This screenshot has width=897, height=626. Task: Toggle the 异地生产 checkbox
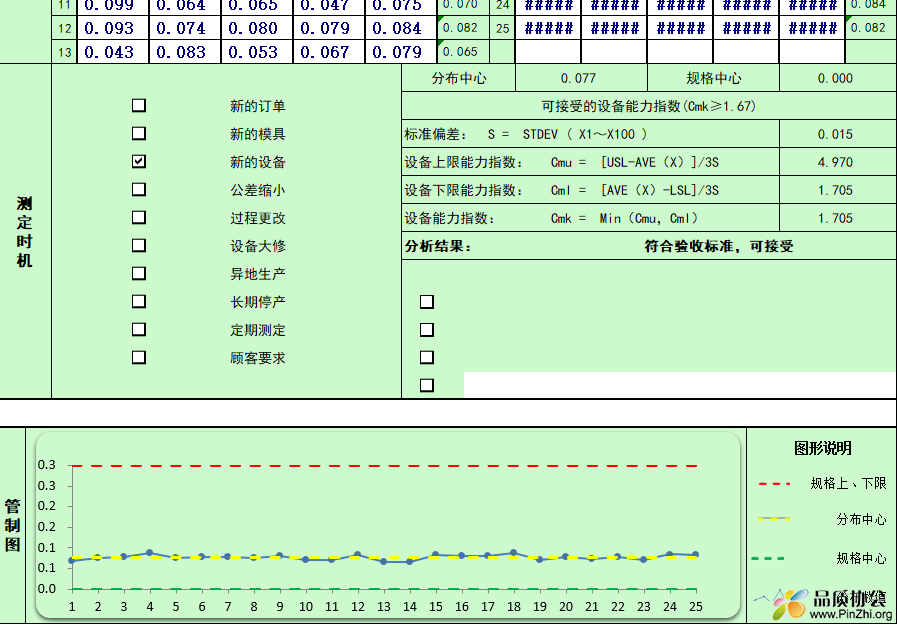(138, 274)
